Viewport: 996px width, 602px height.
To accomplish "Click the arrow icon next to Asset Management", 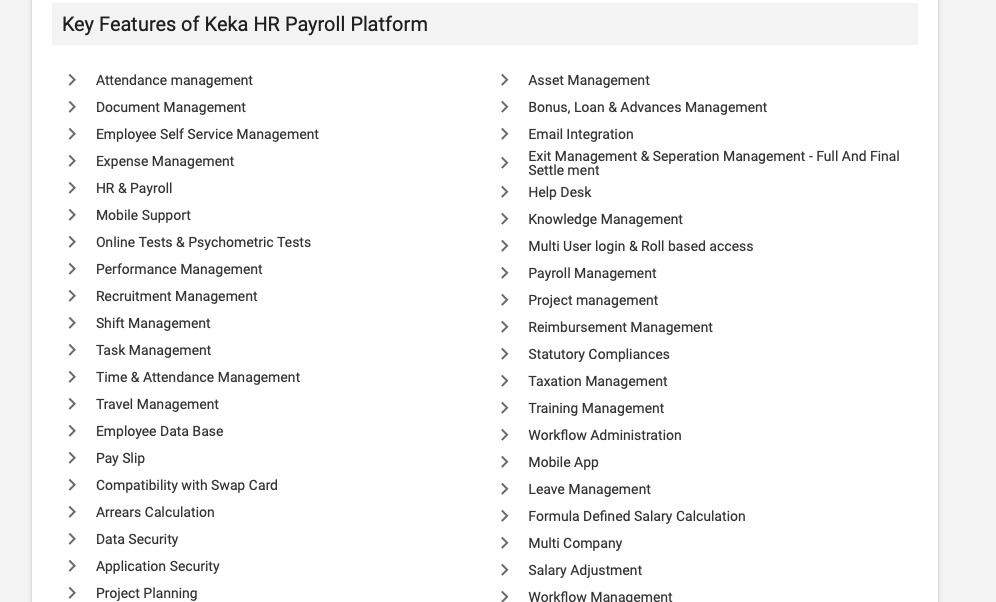I will coord(505,80).
